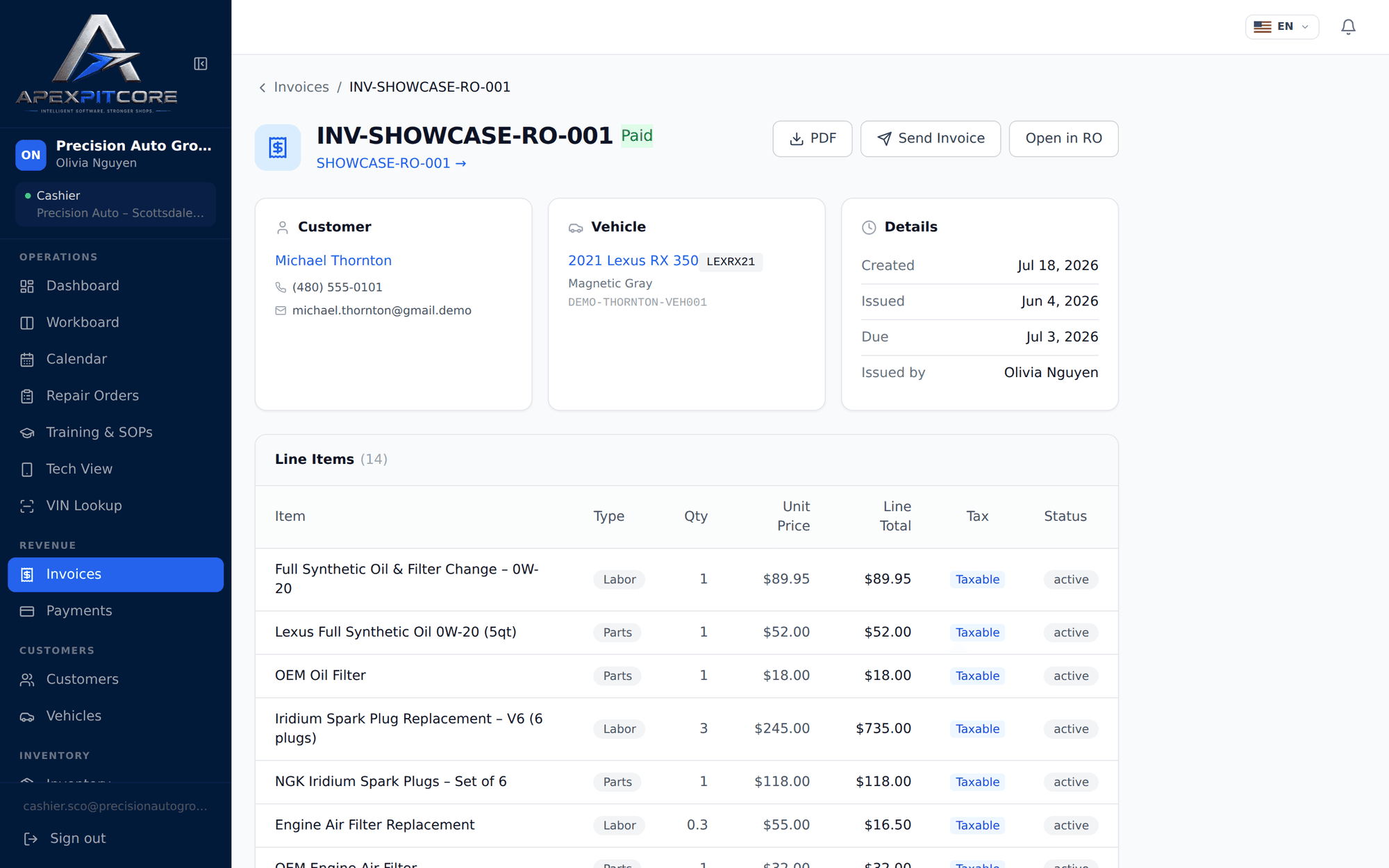1389x868 pixels.
Task: Click the Invoices breadcrumb link
Action: pyautogui.click(x=301, y=87)
